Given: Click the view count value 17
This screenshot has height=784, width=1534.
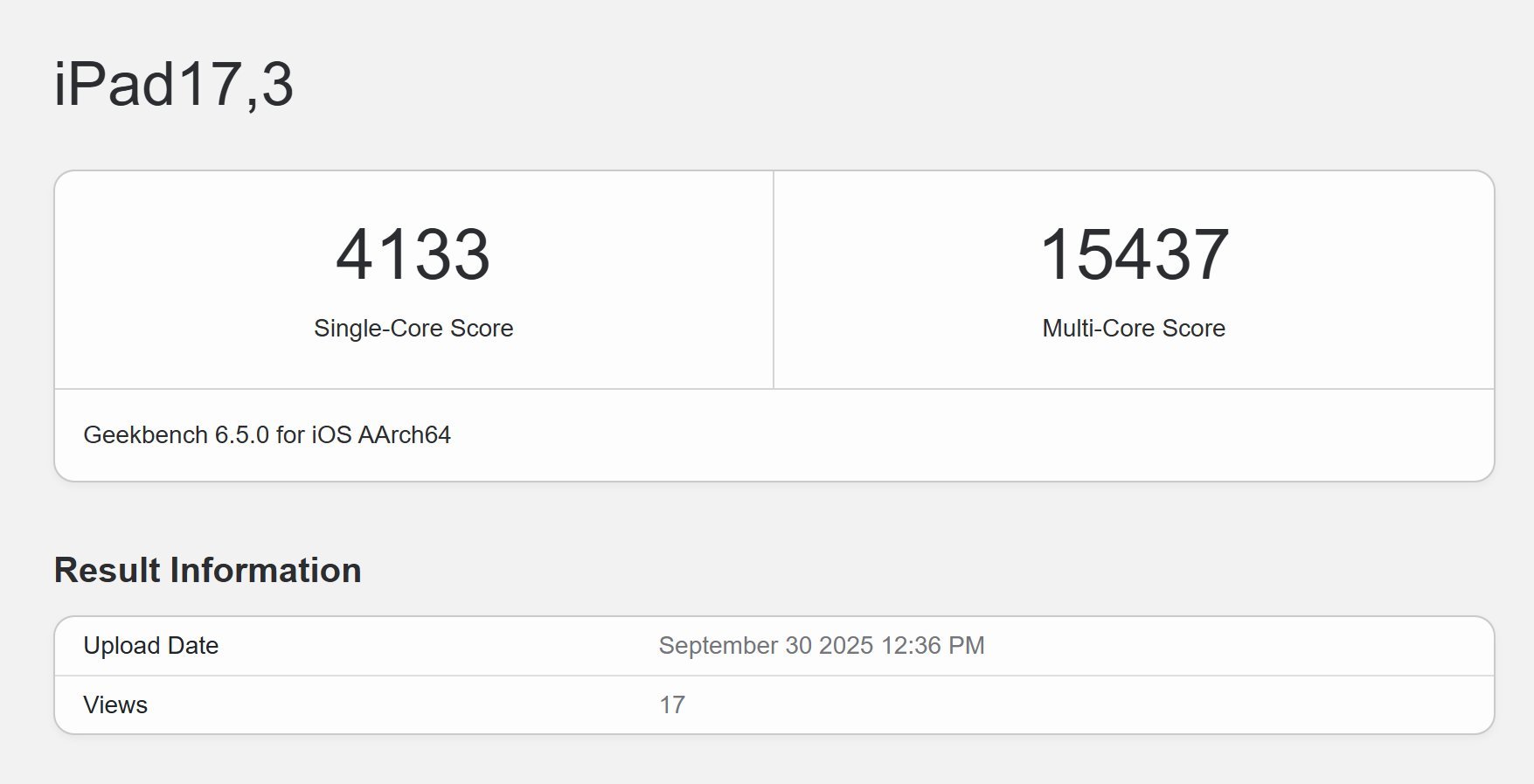Looking at the screenshot, I should tap(671, 705).
